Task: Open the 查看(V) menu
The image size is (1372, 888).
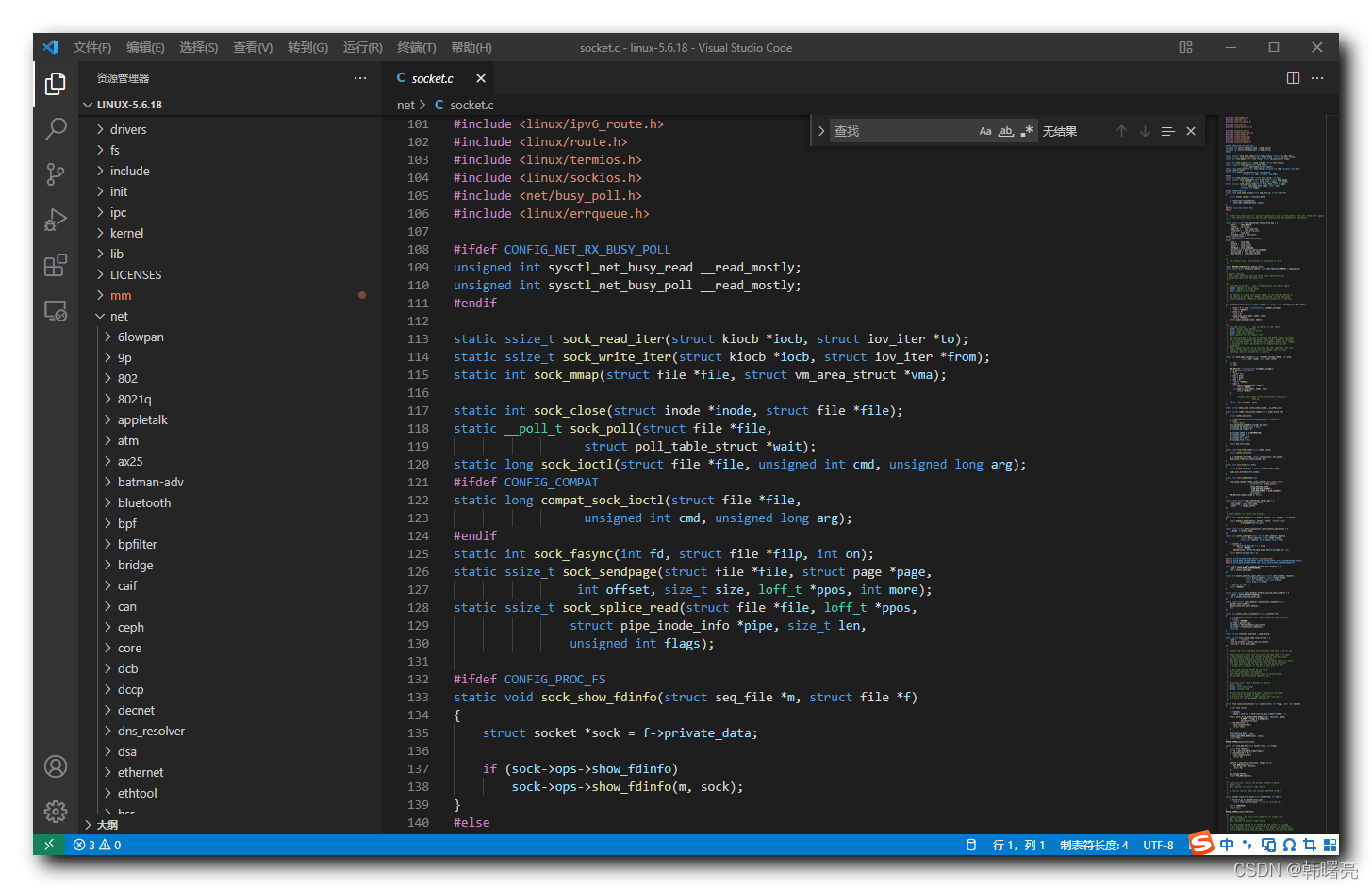Action: coord(253,47)
